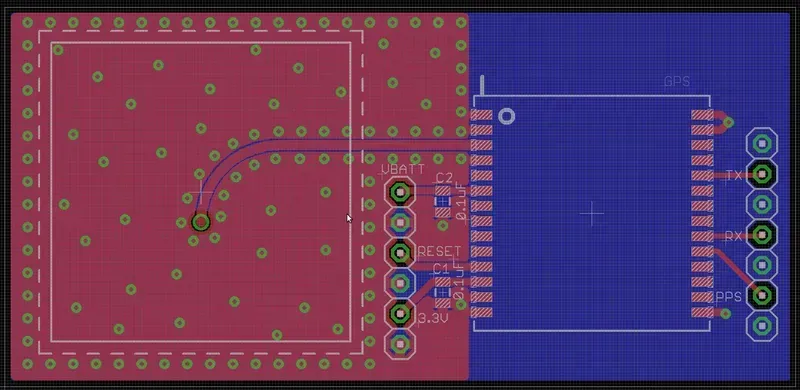Image resolution: width=800 pixels, height=390 pixels.
Task: Select the C1 capacitor designator text
Action: click(x=441, y=269)
